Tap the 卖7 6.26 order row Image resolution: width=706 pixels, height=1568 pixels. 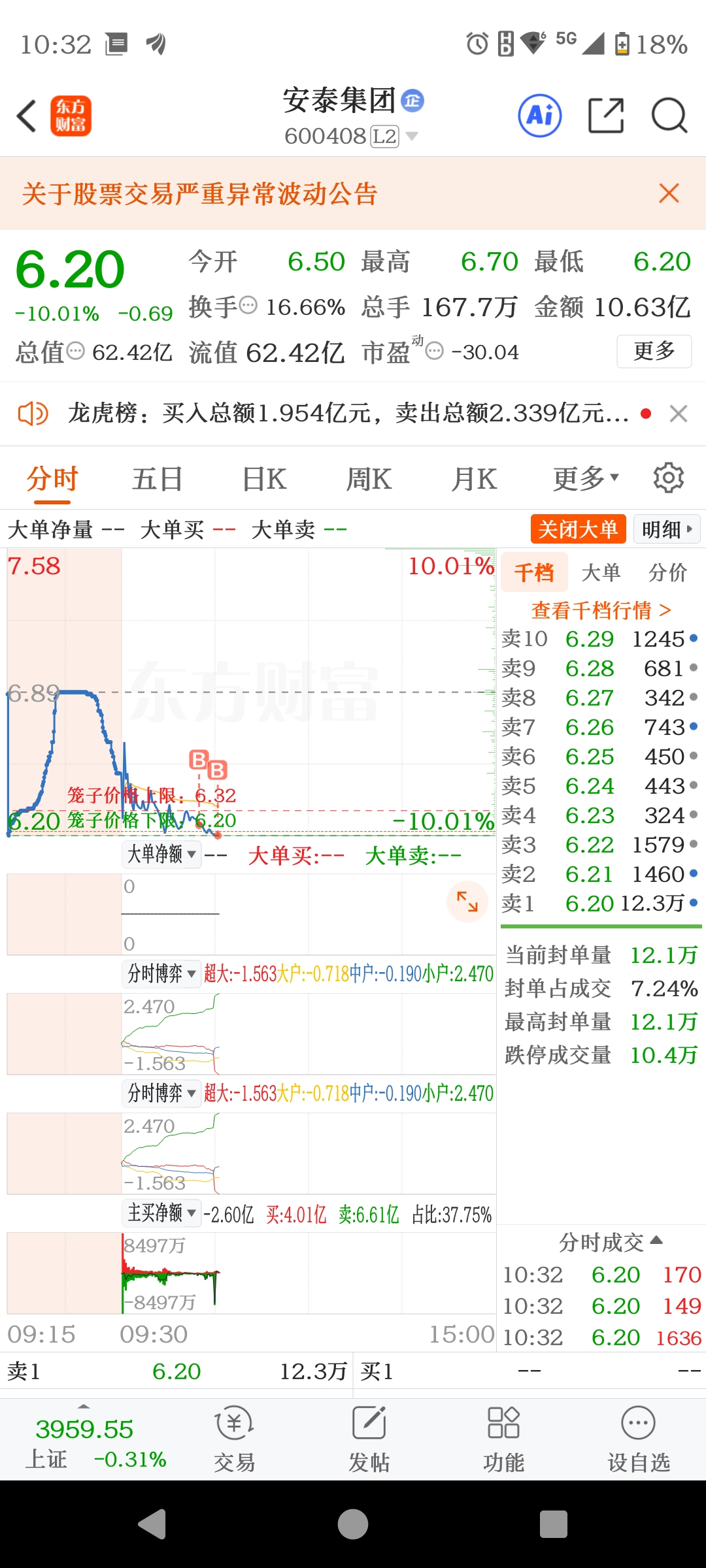tap(600, 727)
